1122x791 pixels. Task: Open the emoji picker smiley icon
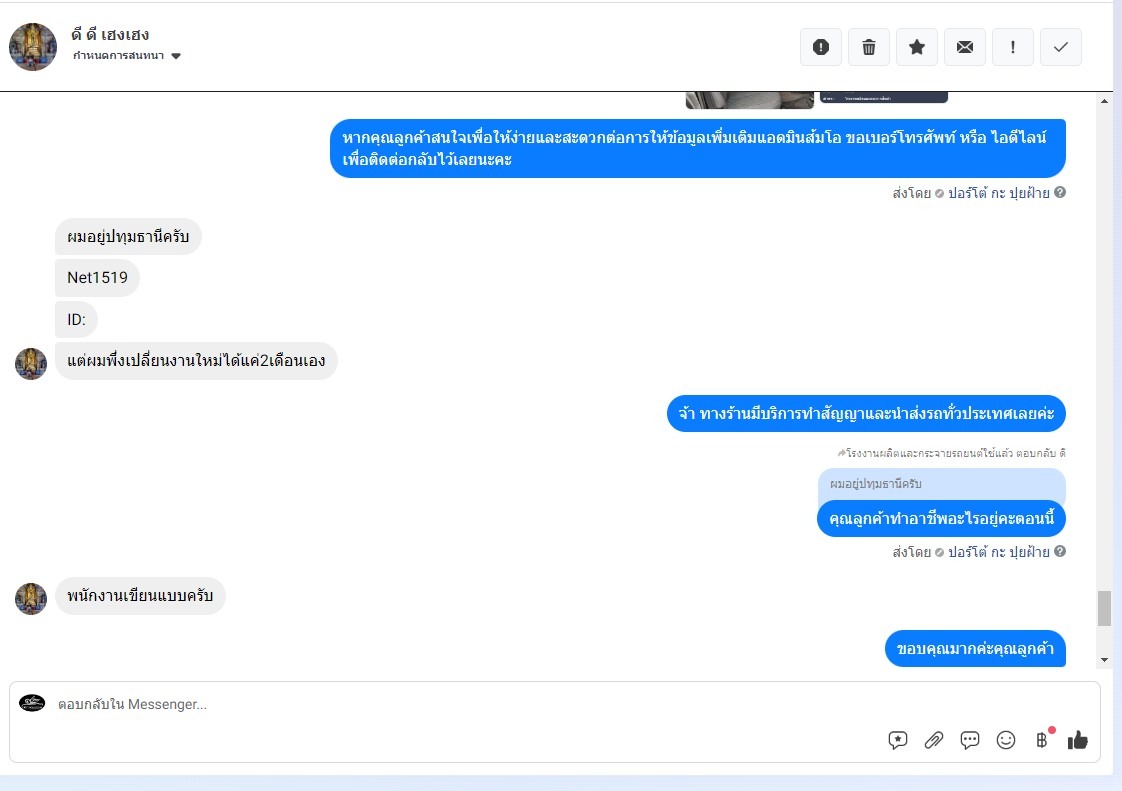(1006, 740)
